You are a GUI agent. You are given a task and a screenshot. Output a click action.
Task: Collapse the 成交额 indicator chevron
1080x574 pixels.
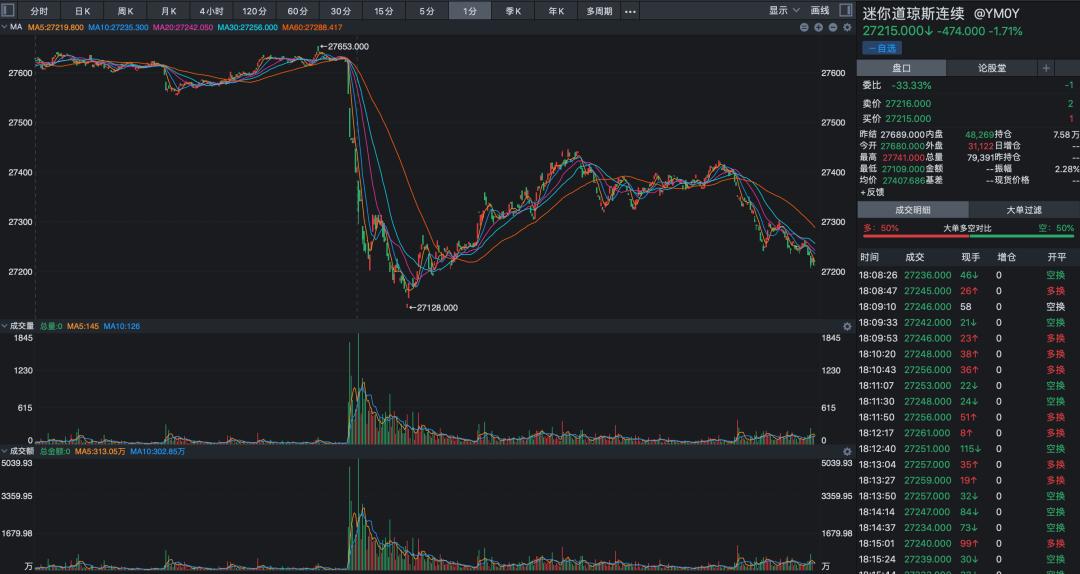(x=4, y=451)
